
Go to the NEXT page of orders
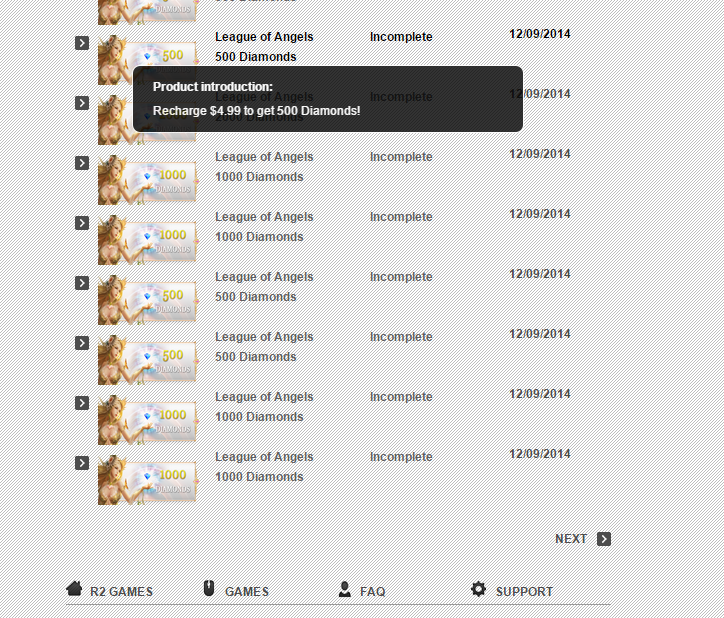pyautogui.click(x=571, y=539)
